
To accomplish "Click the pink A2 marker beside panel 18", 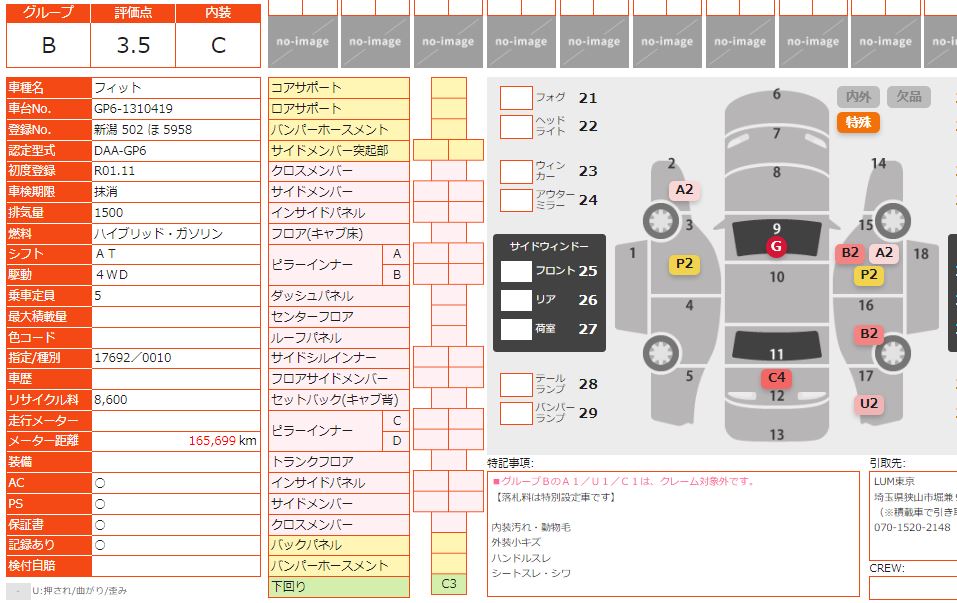I will pos(884,253).
